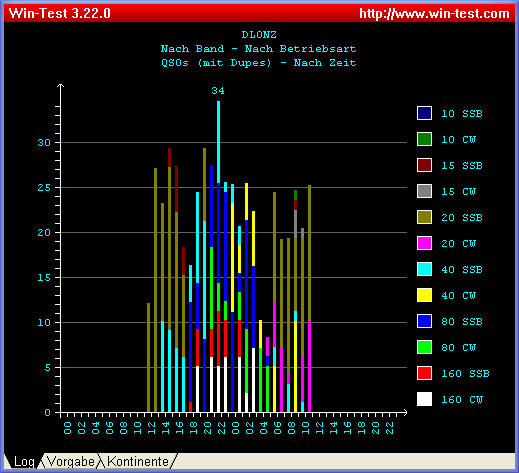
Task: Select the Log tab
Action: [24, 462]
